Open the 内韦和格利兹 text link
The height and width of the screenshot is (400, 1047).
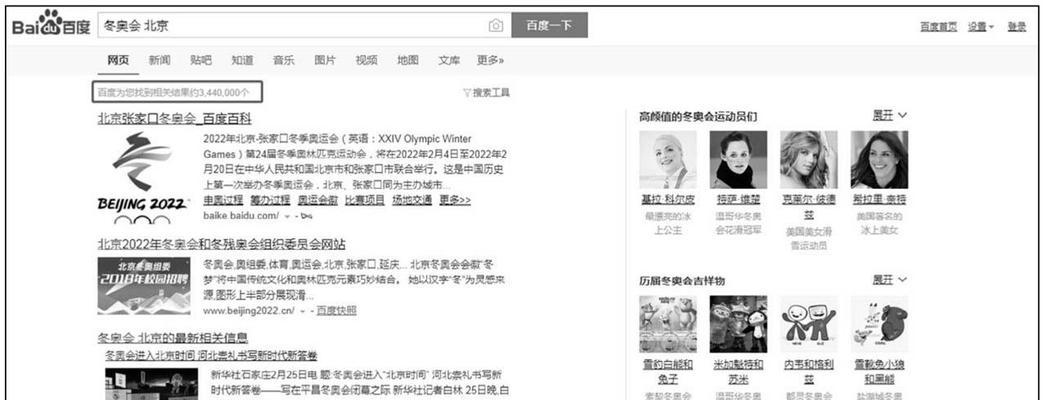(809, 372)
